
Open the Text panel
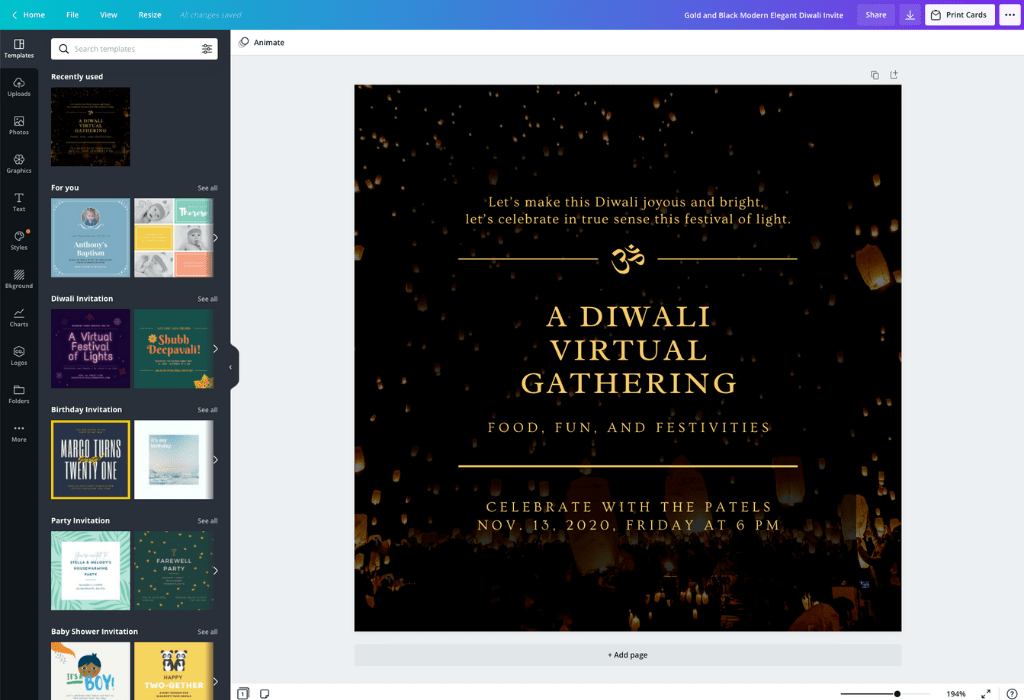(18, 201)
